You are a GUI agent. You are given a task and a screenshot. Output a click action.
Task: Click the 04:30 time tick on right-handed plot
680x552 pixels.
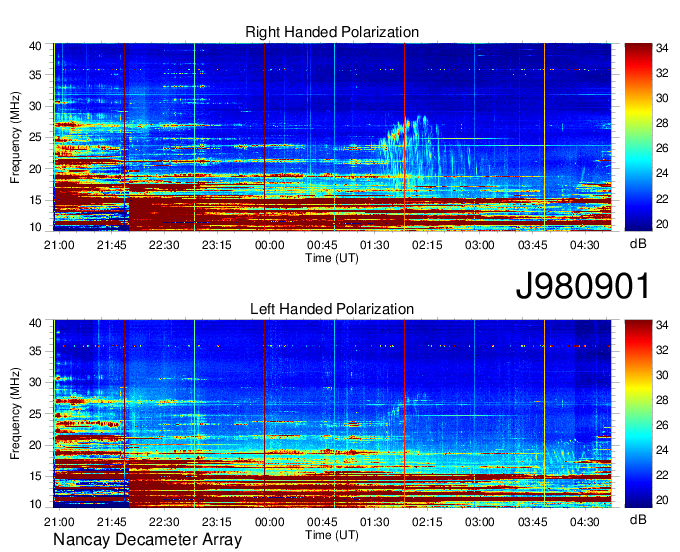[585, 245]
